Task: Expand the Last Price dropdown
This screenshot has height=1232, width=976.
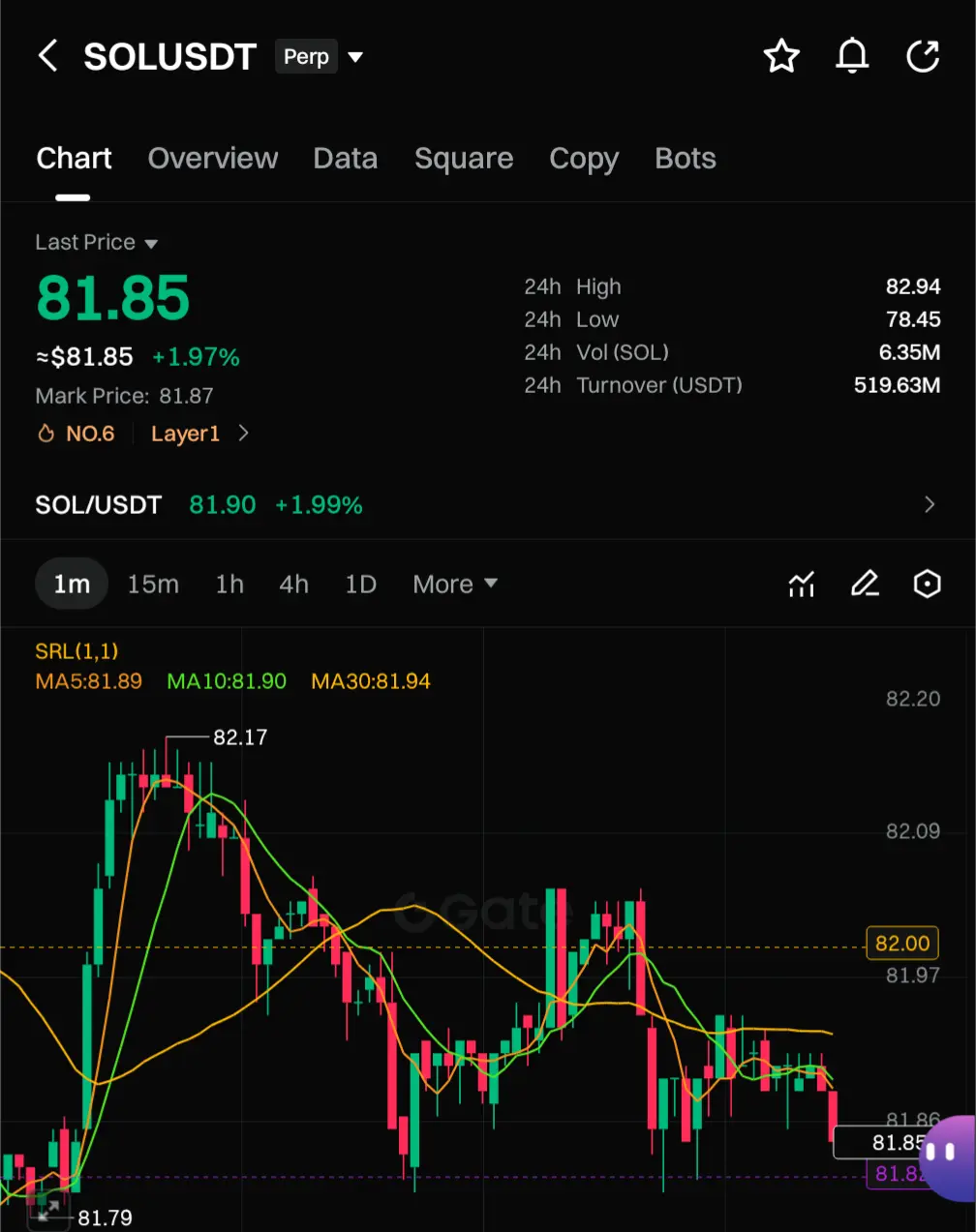Action: (151, 244)
